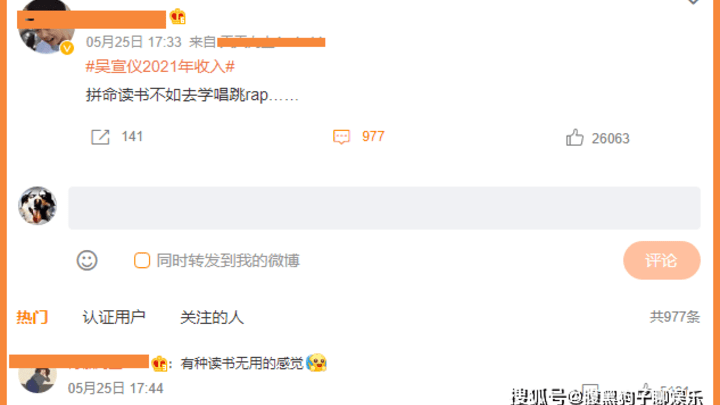Image resolution: width=720 pixels, height=405 pixels.
Task: Click the 评论 submit button
Action: 662,260
